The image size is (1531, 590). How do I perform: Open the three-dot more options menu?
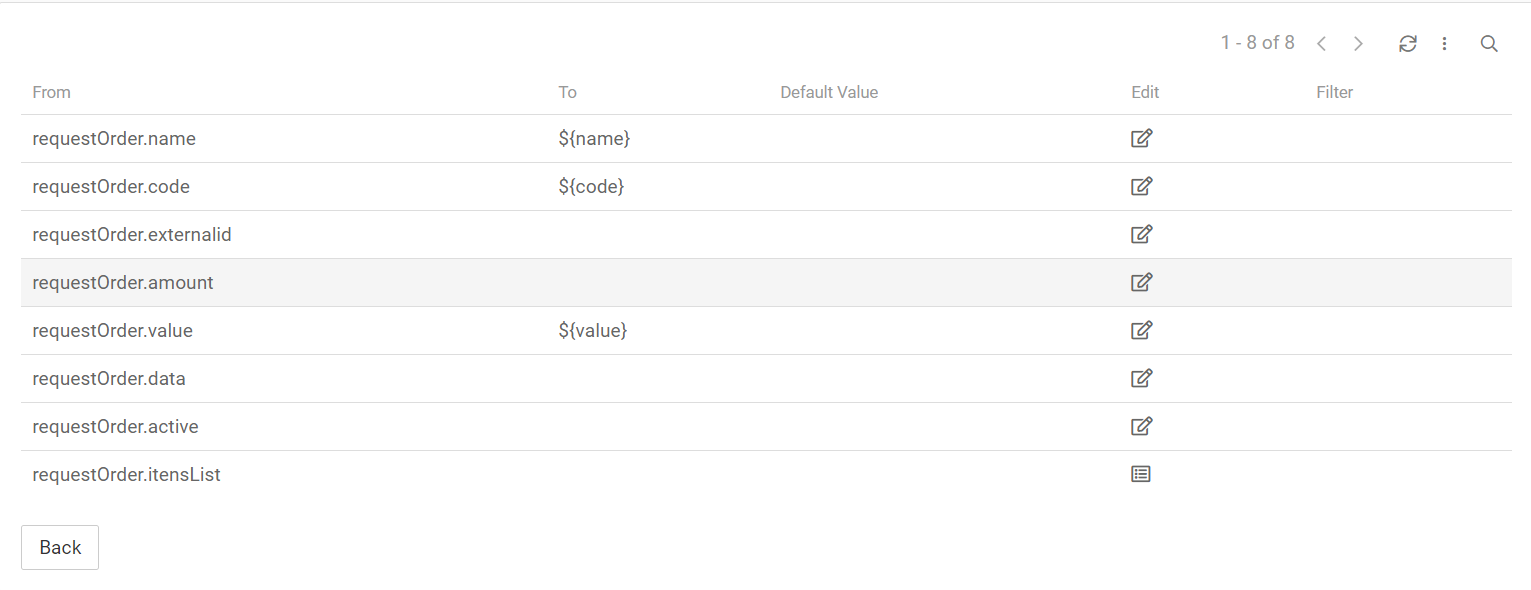1445,44
